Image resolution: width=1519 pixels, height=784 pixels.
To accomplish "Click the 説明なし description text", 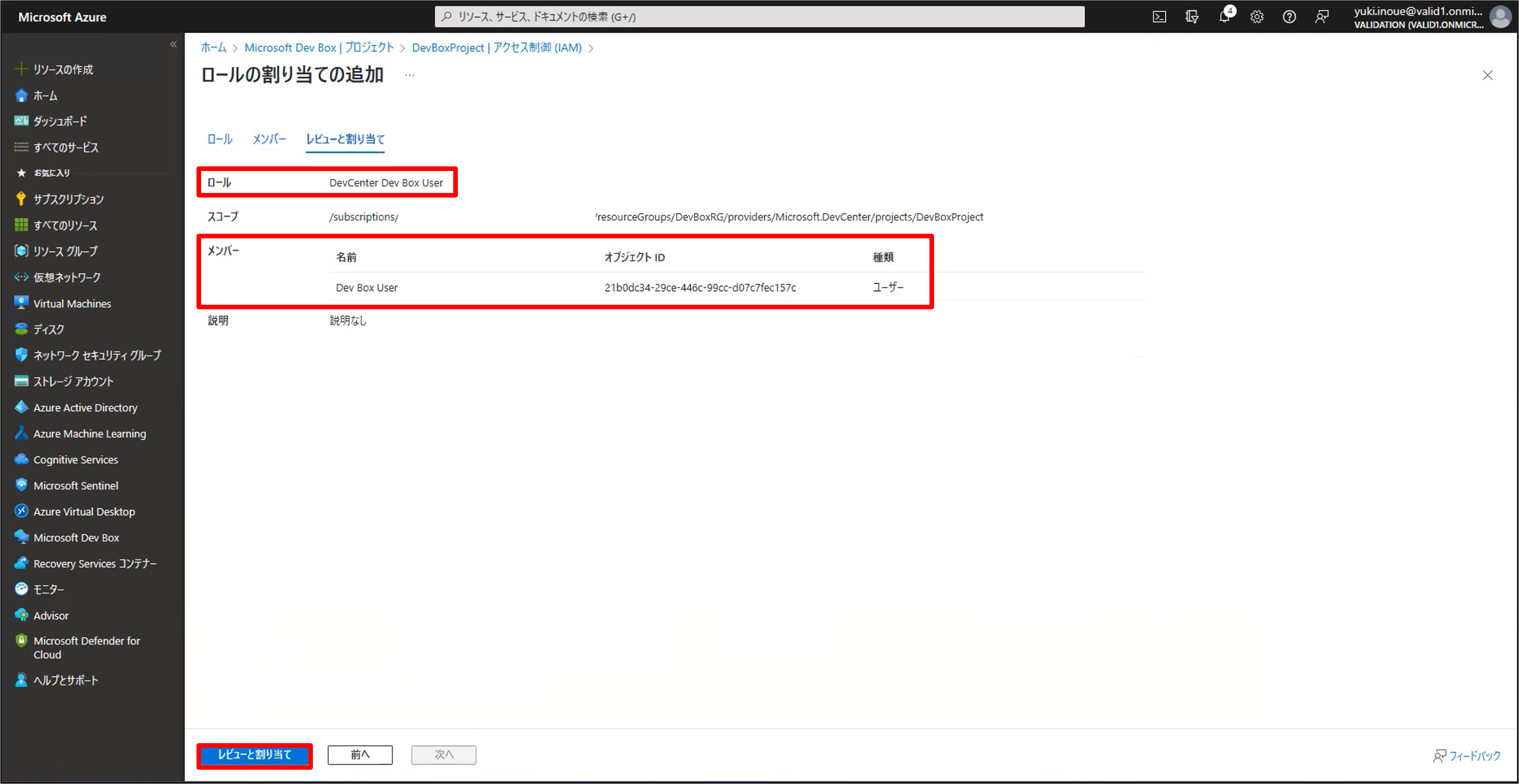I will [348, 321].
